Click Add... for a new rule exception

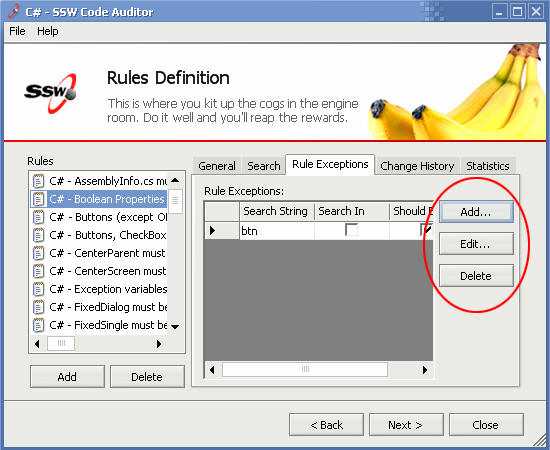click(x=476, y=212)
